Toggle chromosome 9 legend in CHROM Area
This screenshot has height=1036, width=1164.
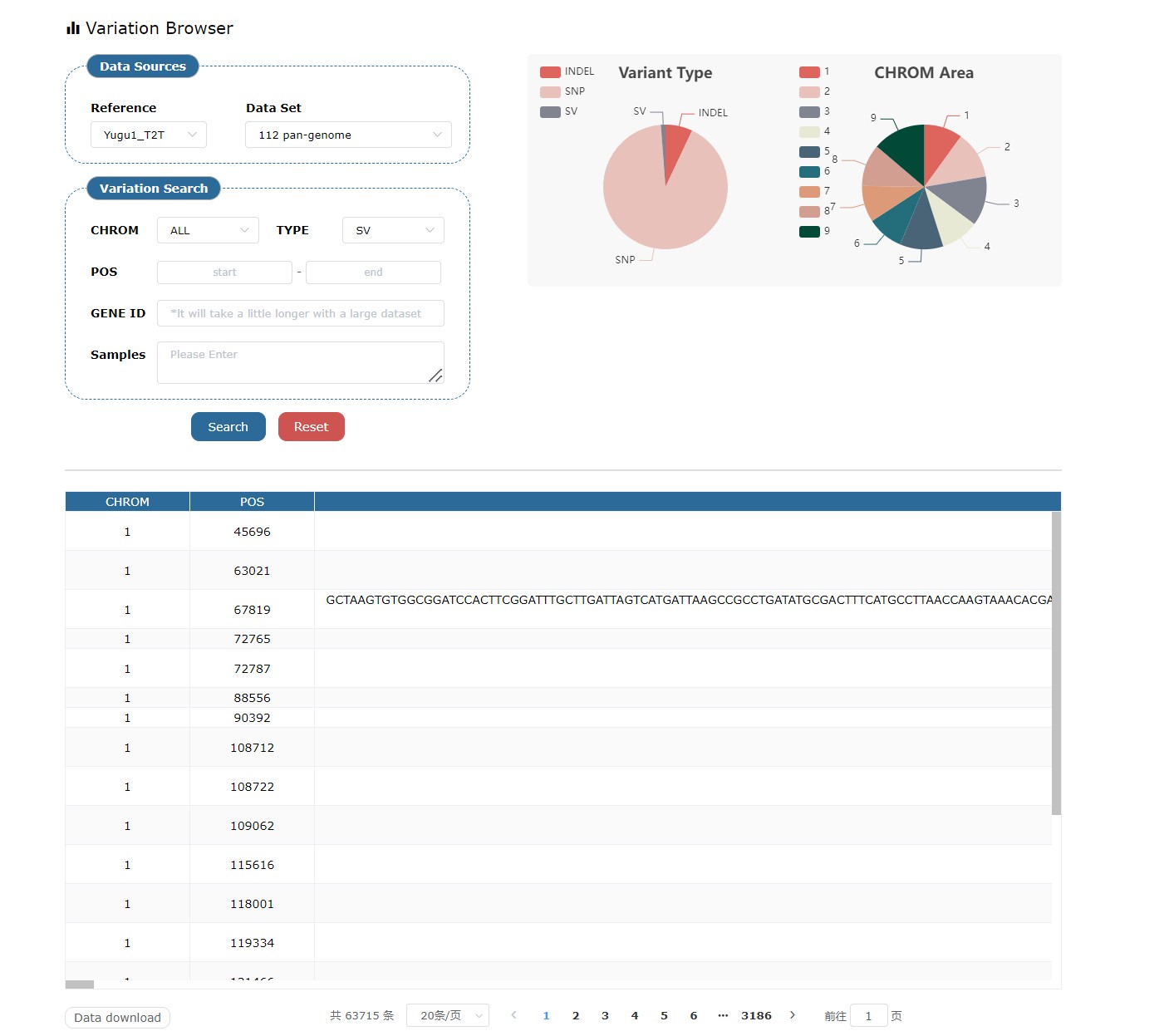point(814,231)
